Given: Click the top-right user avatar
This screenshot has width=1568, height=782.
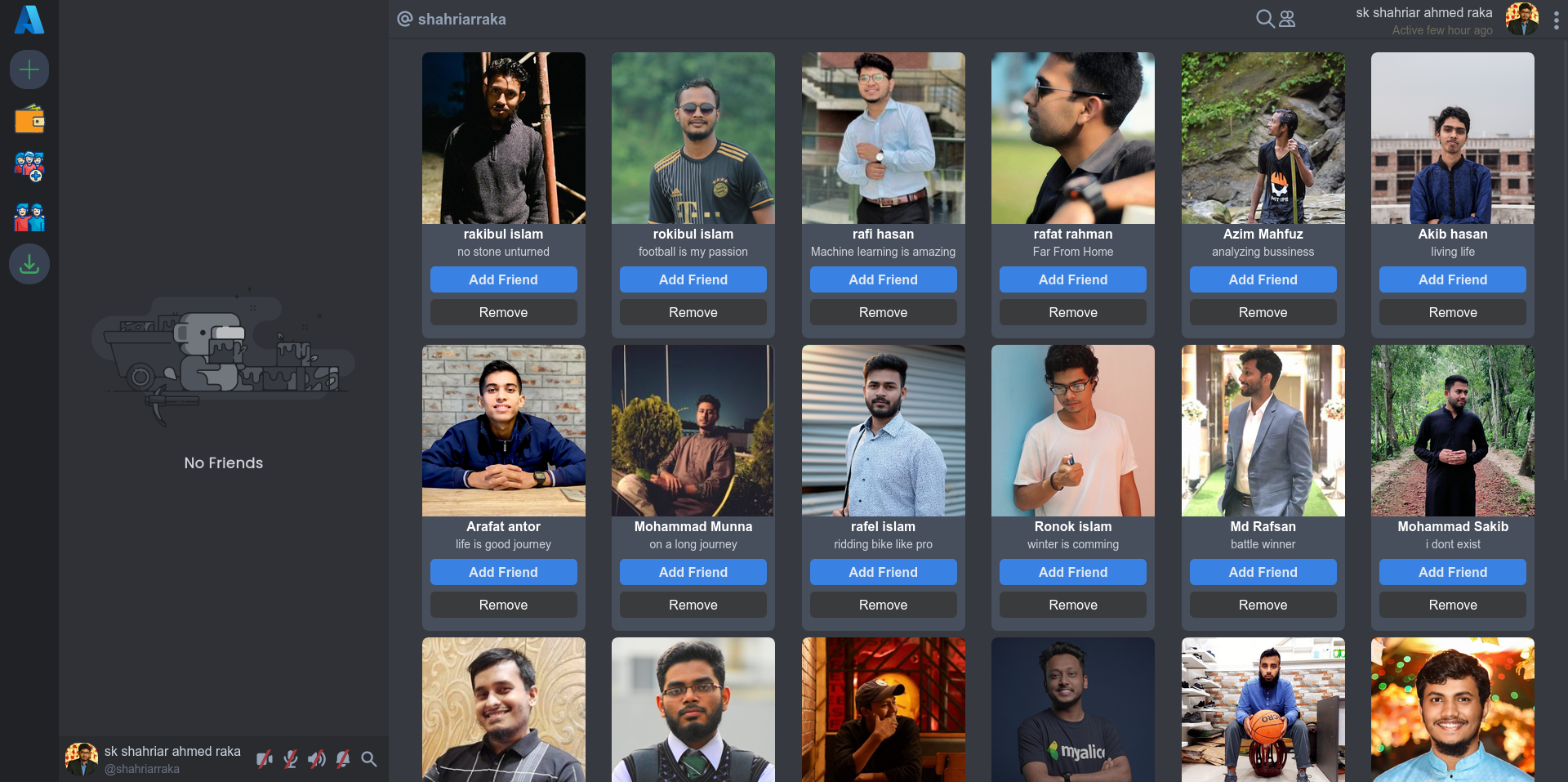Looking at the screenshot, I should pyautogui.click(x=1522, y=19).
